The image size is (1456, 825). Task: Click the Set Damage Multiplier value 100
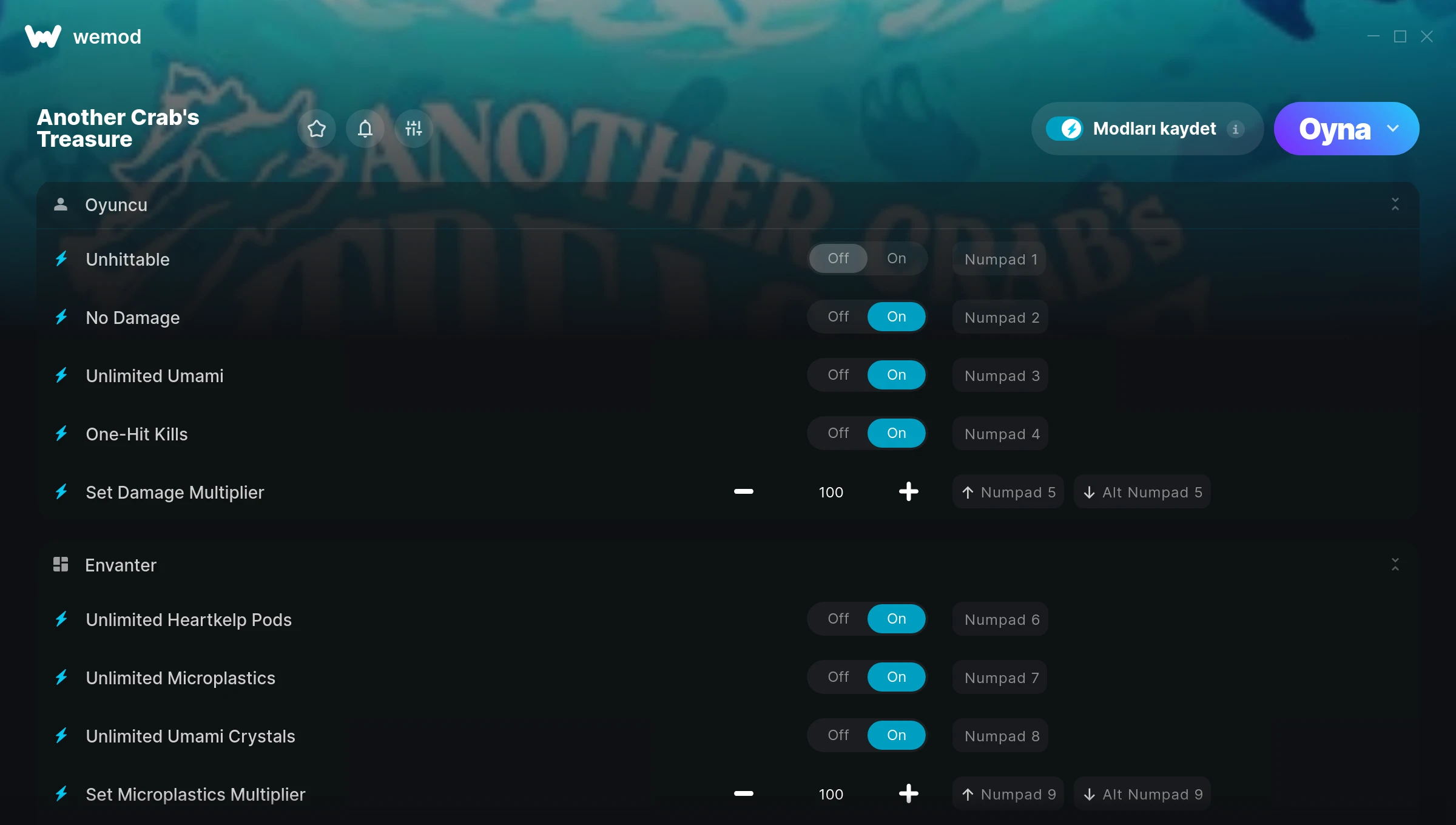(x=831, y=492)
